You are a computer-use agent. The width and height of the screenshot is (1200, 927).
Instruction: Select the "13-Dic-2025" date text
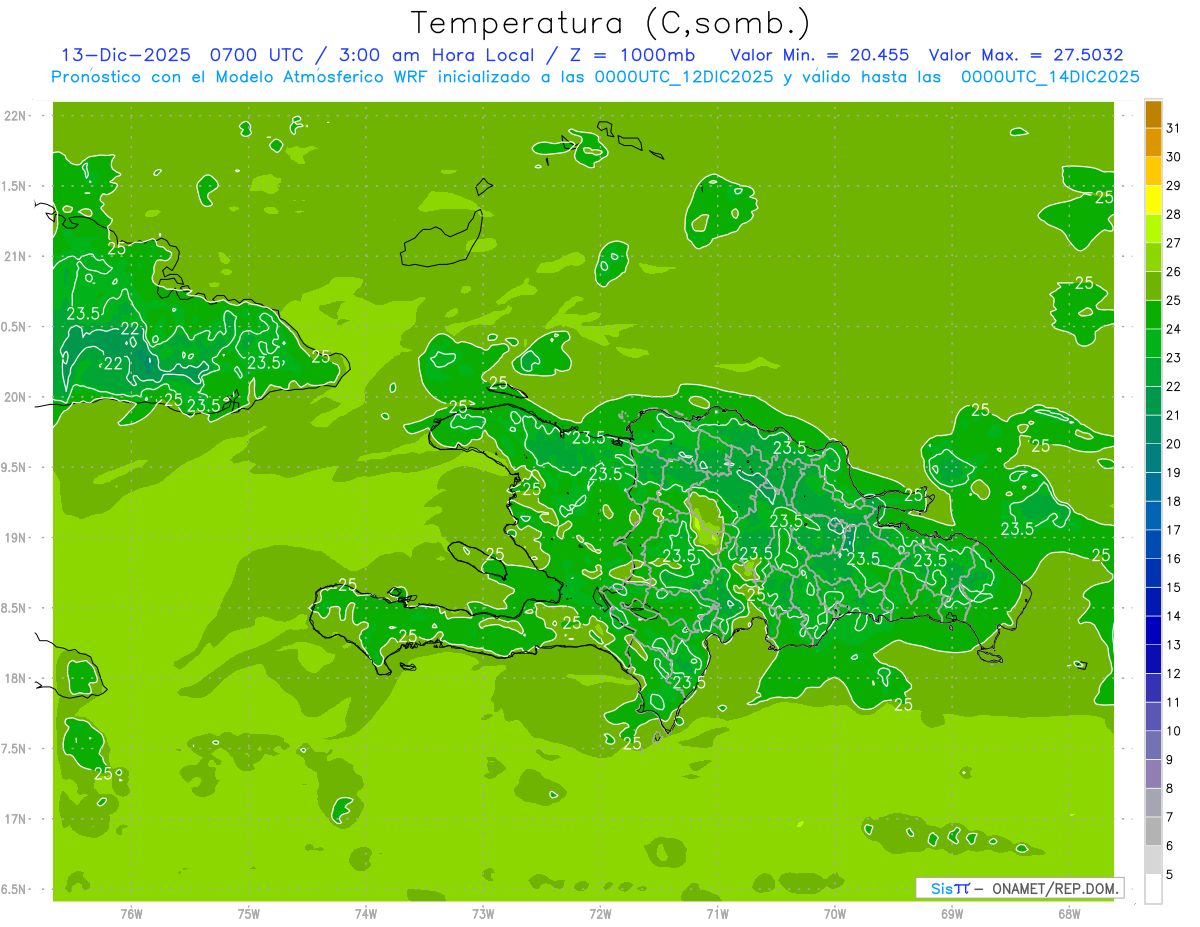[127, 55]
